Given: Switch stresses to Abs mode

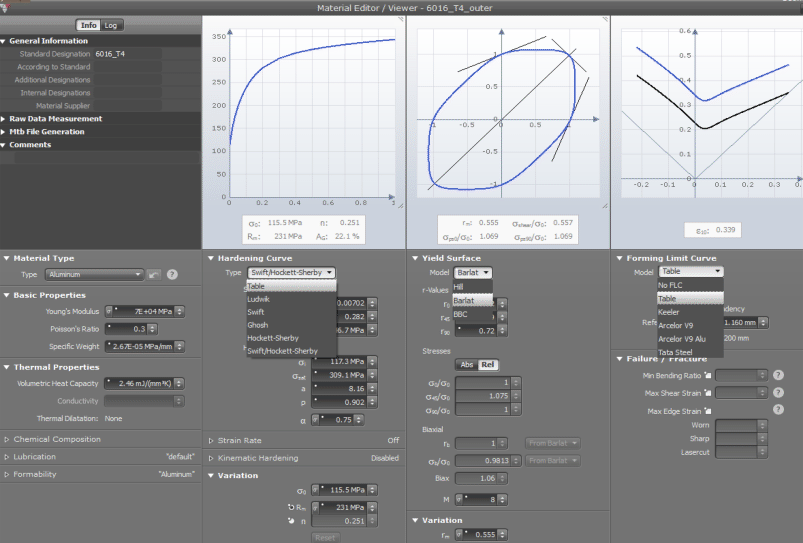Looking at the screenshot, I should [x=468, y=364].
